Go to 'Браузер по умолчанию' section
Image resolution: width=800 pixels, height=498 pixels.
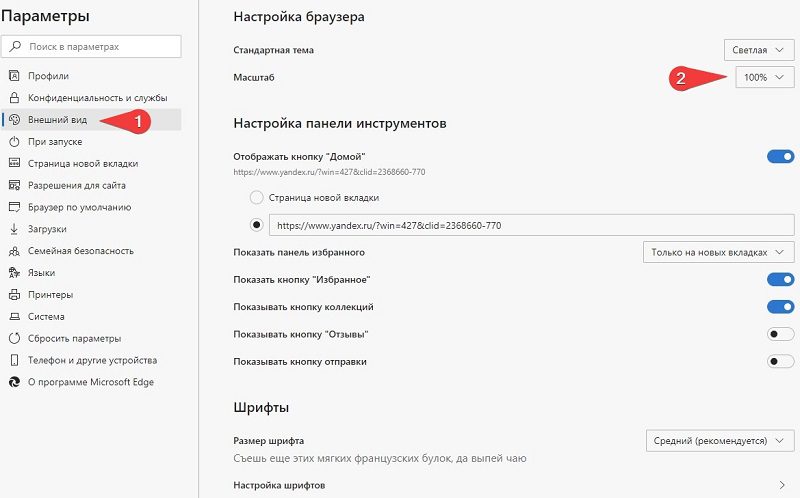78,207
